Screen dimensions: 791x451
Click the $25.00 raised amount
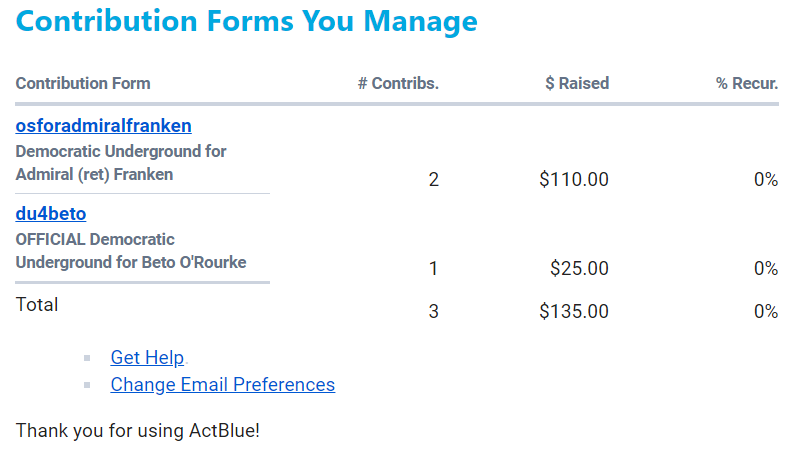pos(579,268)
